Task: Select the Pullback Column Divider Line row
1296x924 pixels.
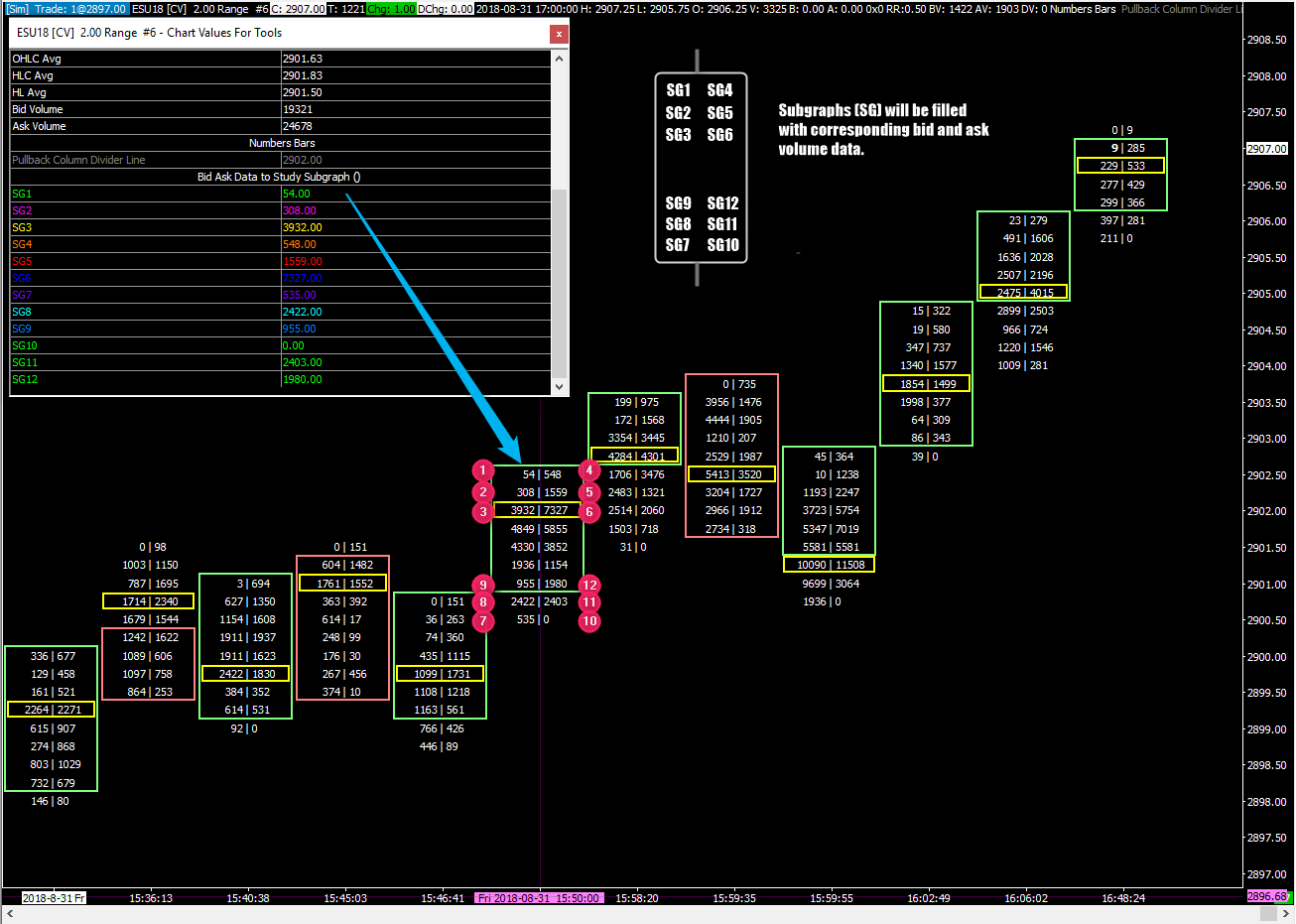Action: (x=281, y=160)
